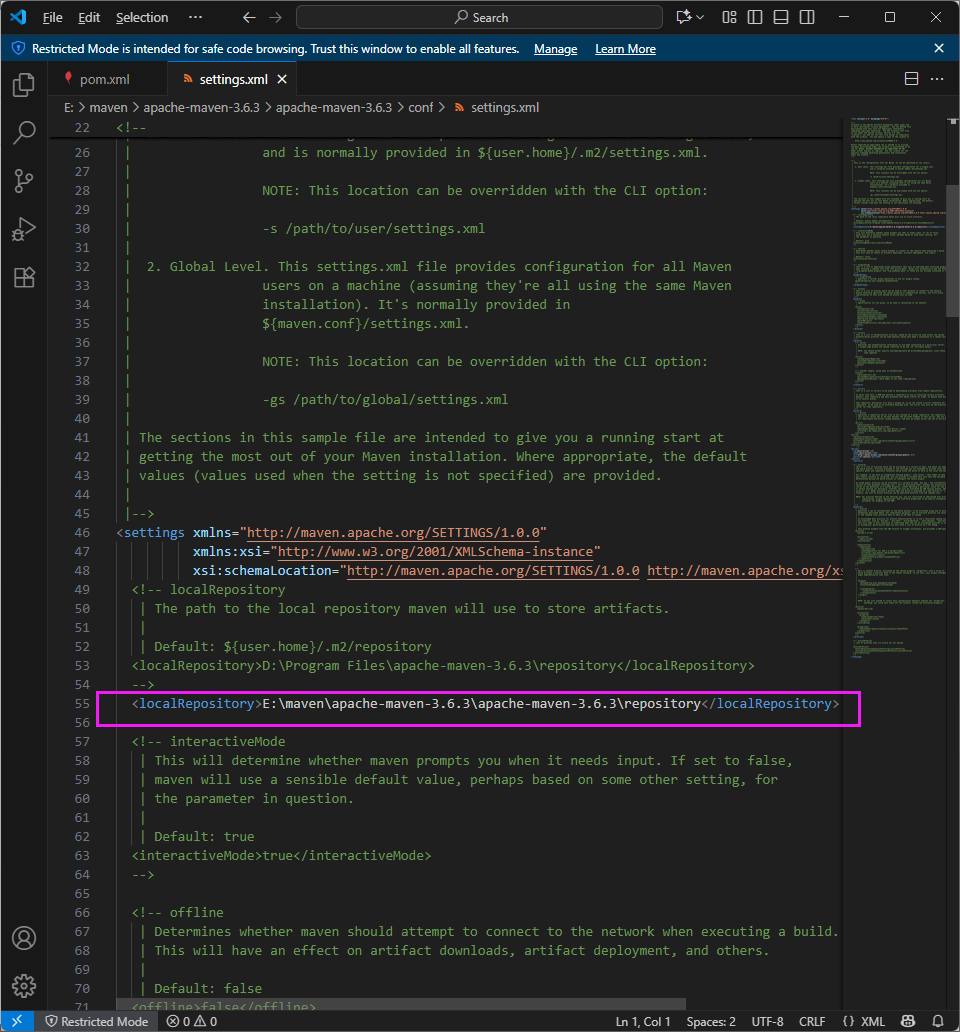The width and height of the screenshot is (960, 1032).
Task: Click the vertical scrollbar thumb
Action: (952, 251)
